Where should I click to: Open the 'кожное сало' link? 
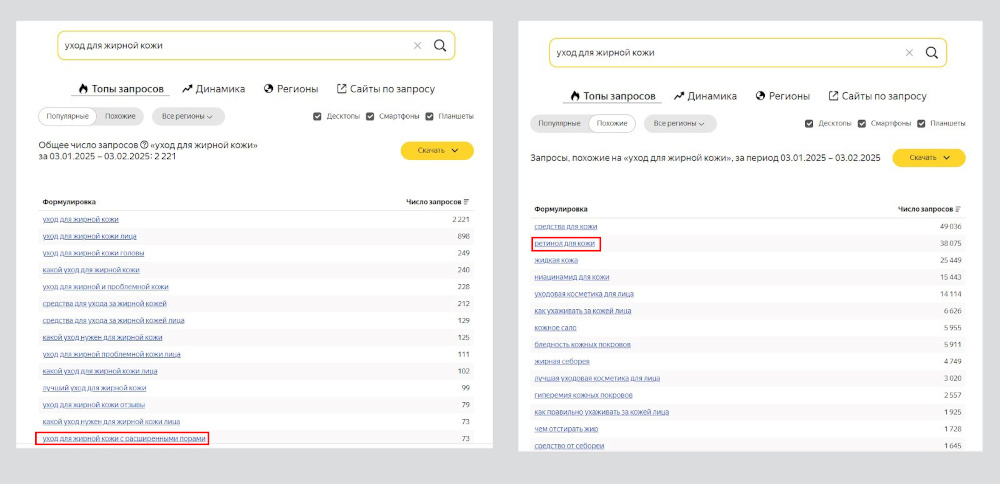(555, 328)
